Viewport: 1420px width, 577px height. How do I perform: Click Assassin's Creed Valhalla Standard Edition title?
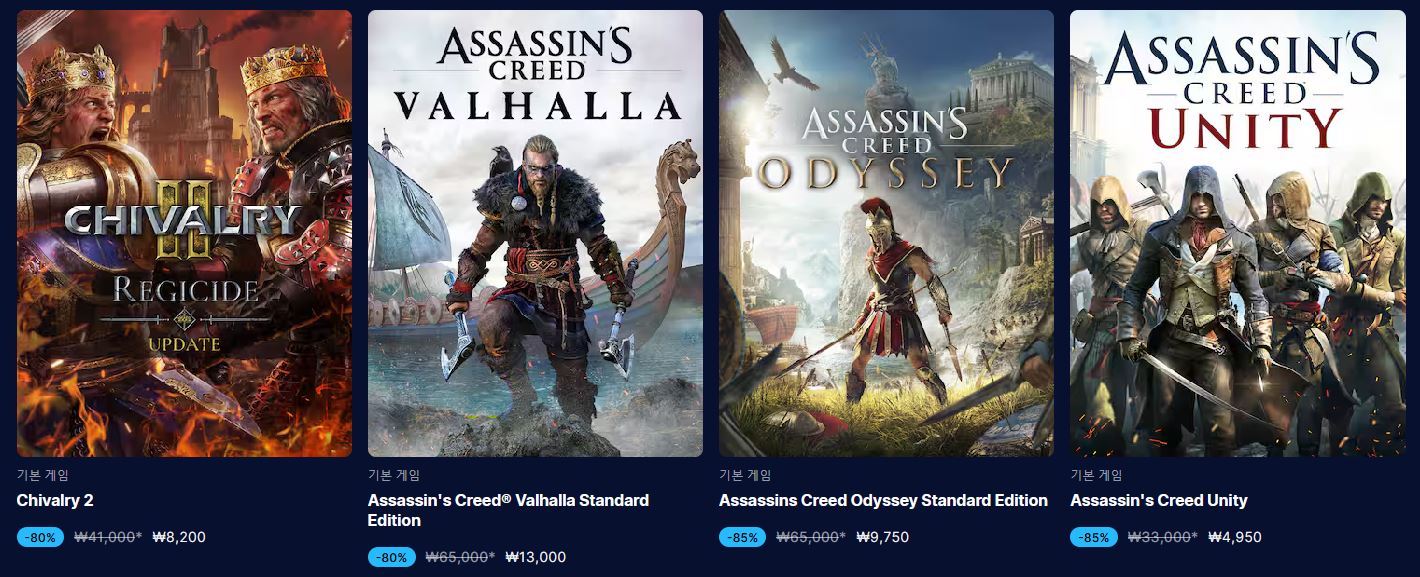pos(508,510)
